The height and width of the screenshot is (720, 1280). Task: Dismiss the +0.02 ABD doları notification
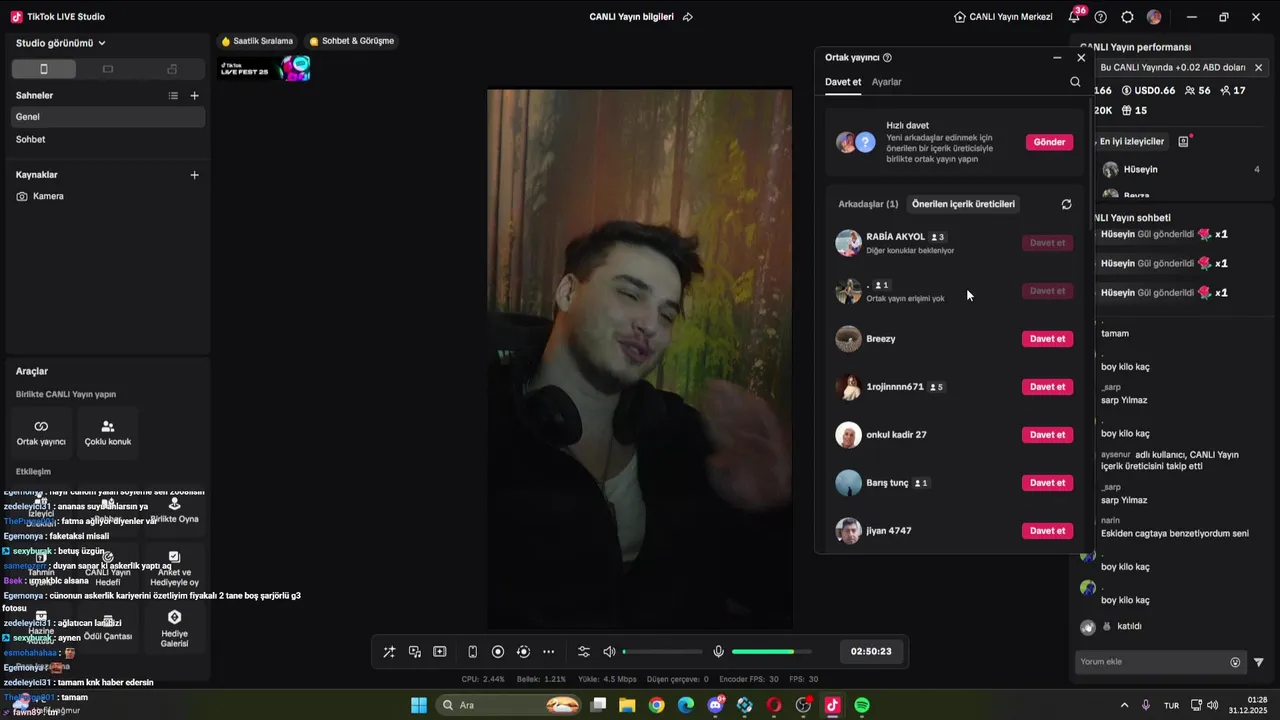1258,68
